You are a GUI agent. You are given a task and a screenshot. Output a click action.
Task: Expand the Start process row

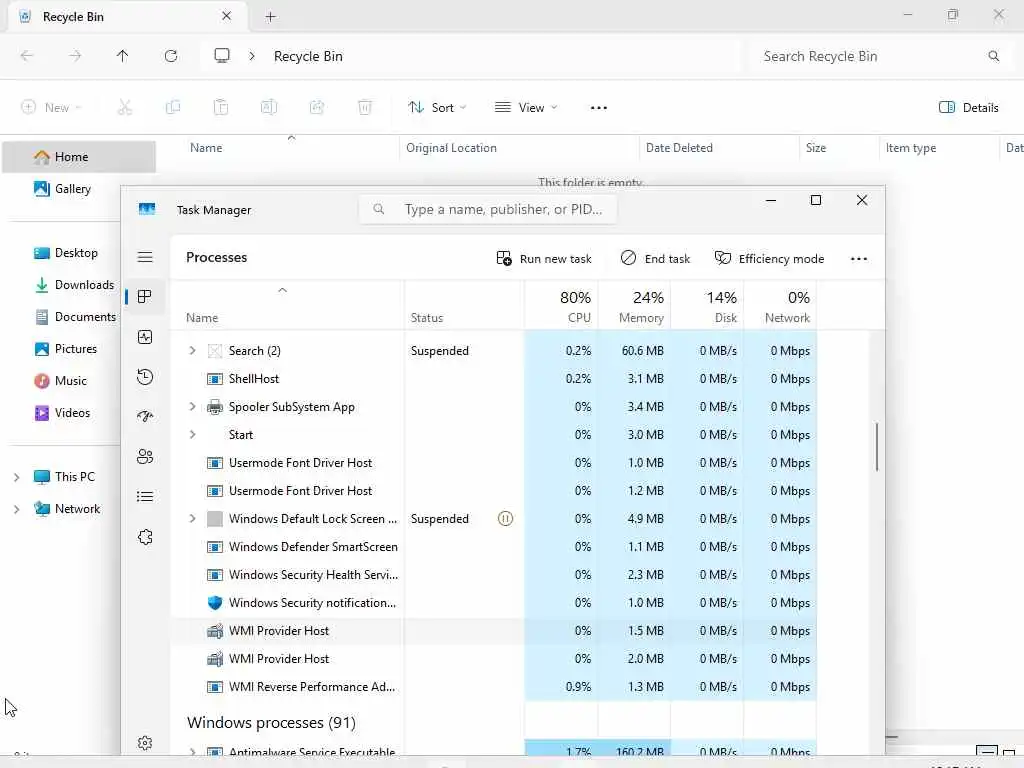point(192,434)
